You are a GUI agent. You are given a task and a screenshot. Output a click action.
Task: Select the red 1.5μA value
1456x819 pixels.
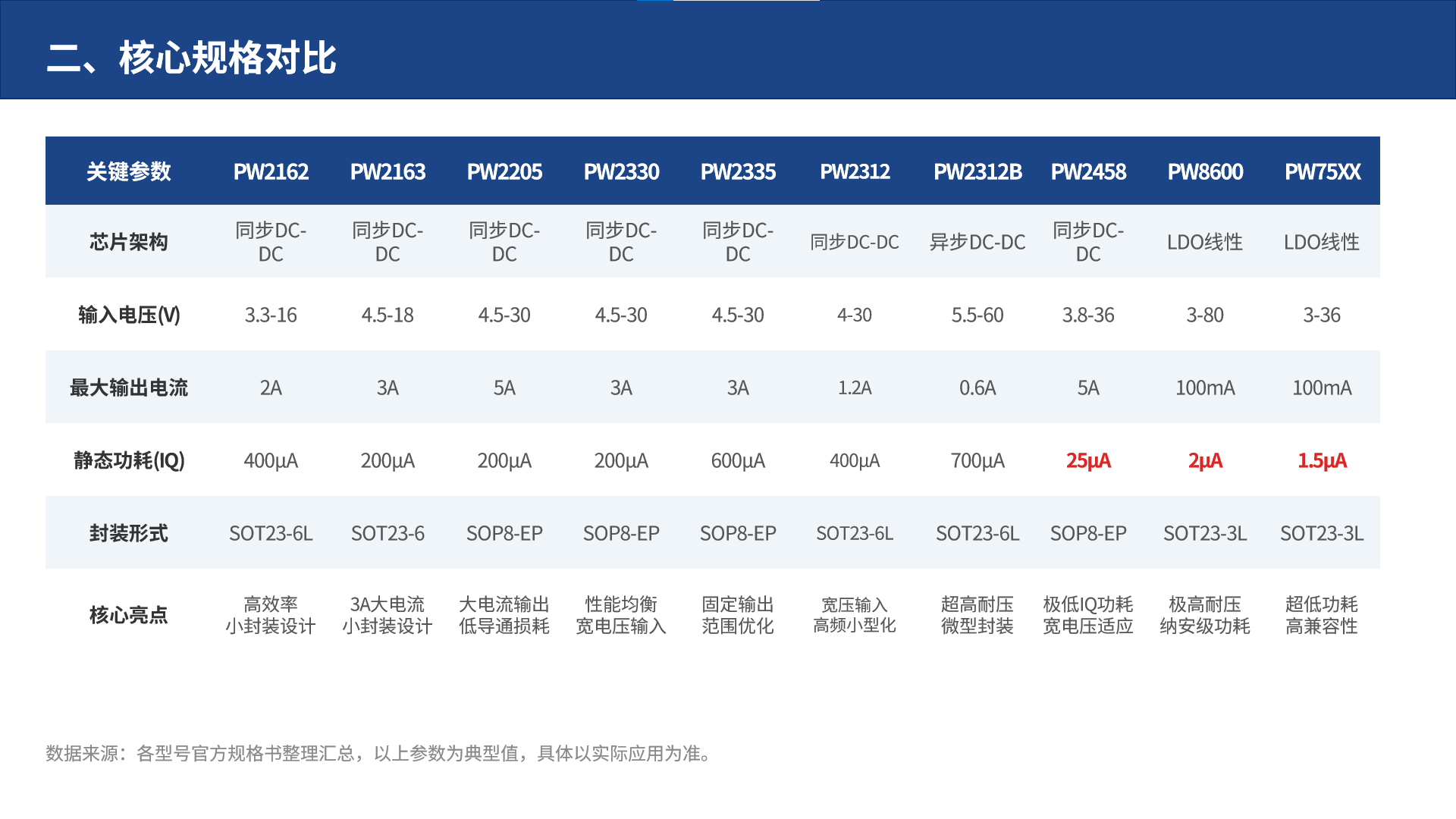click(x=1322, y=460)
